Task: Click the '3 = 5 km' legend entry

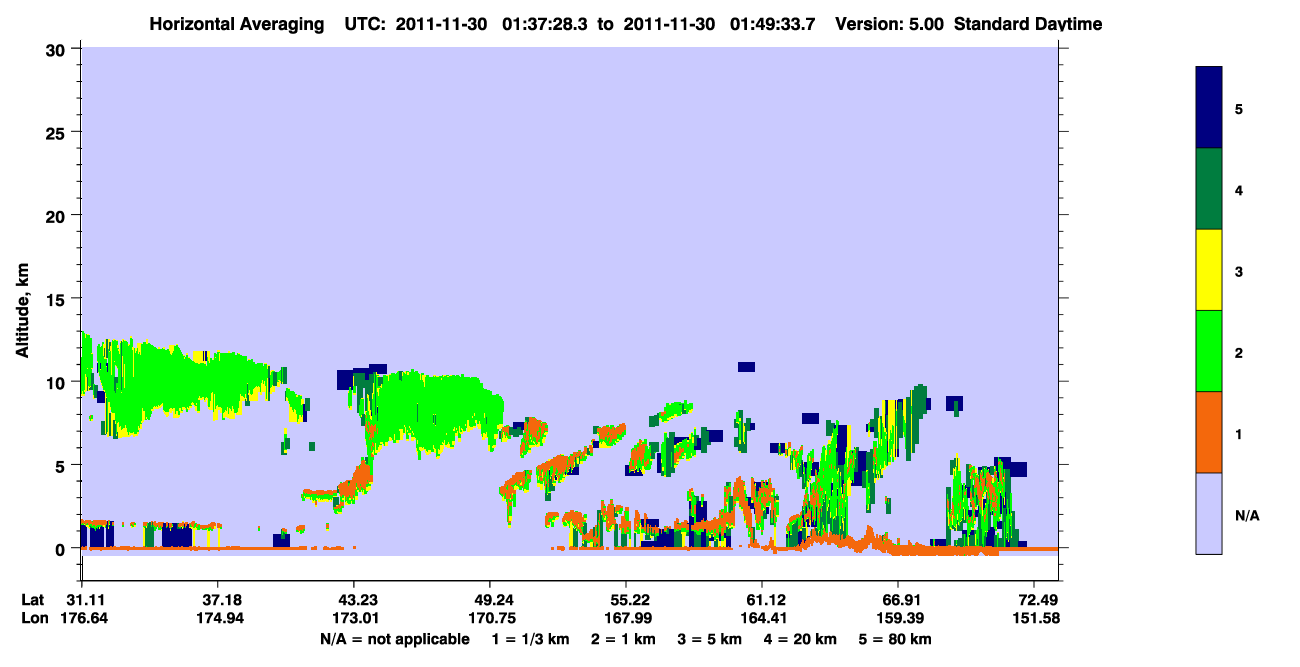Action: [709, 639]
